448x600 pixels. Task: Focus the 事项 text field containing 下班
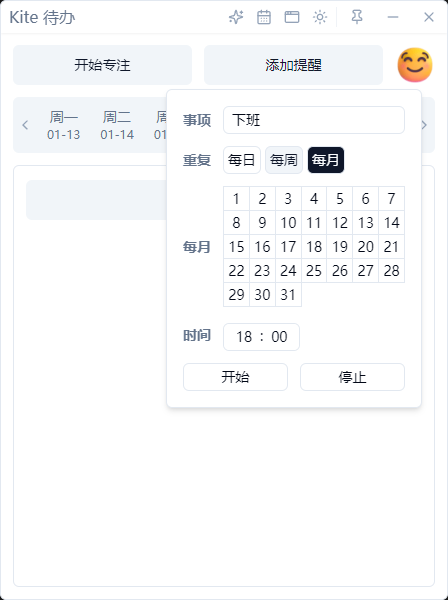point(314,120)
